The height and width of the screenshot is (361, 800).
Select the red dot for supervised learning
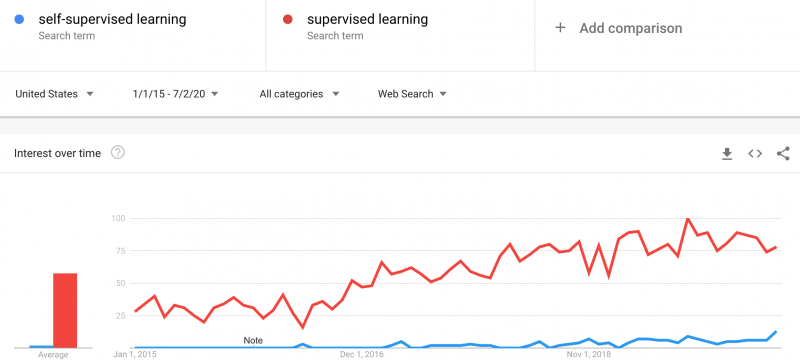288,20
